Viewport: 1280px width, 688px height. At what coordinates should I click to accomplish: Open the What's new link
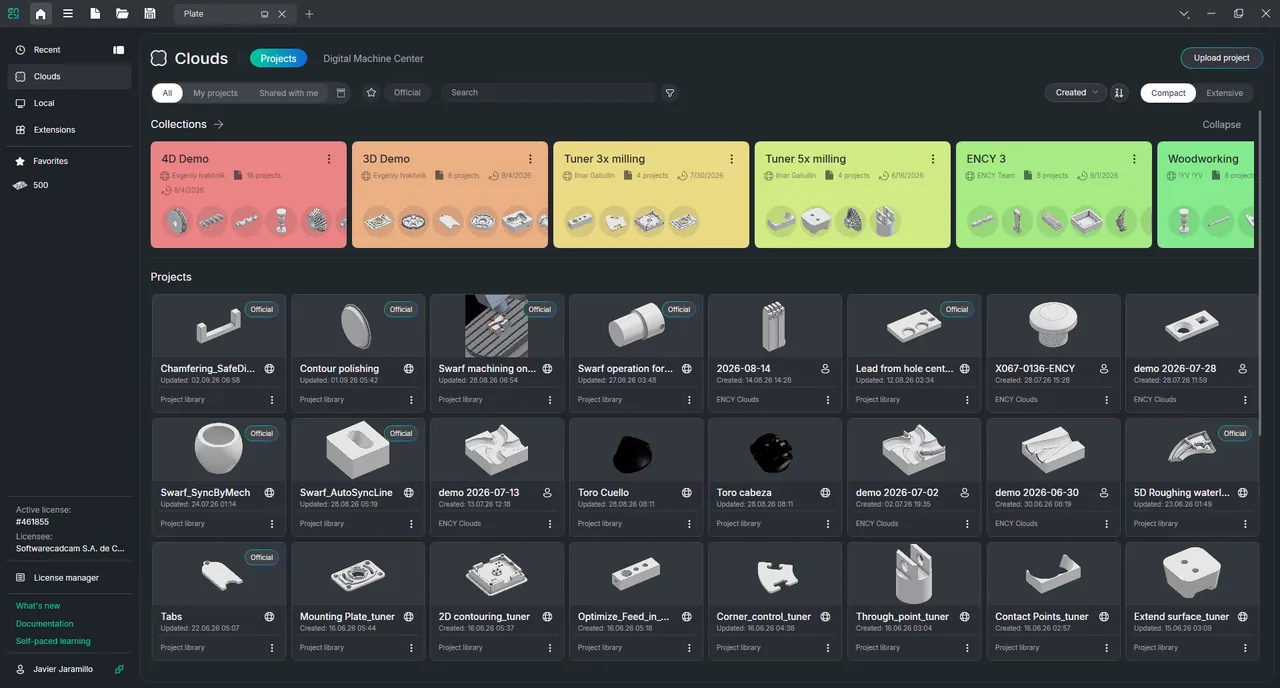[x=38, y=606]
